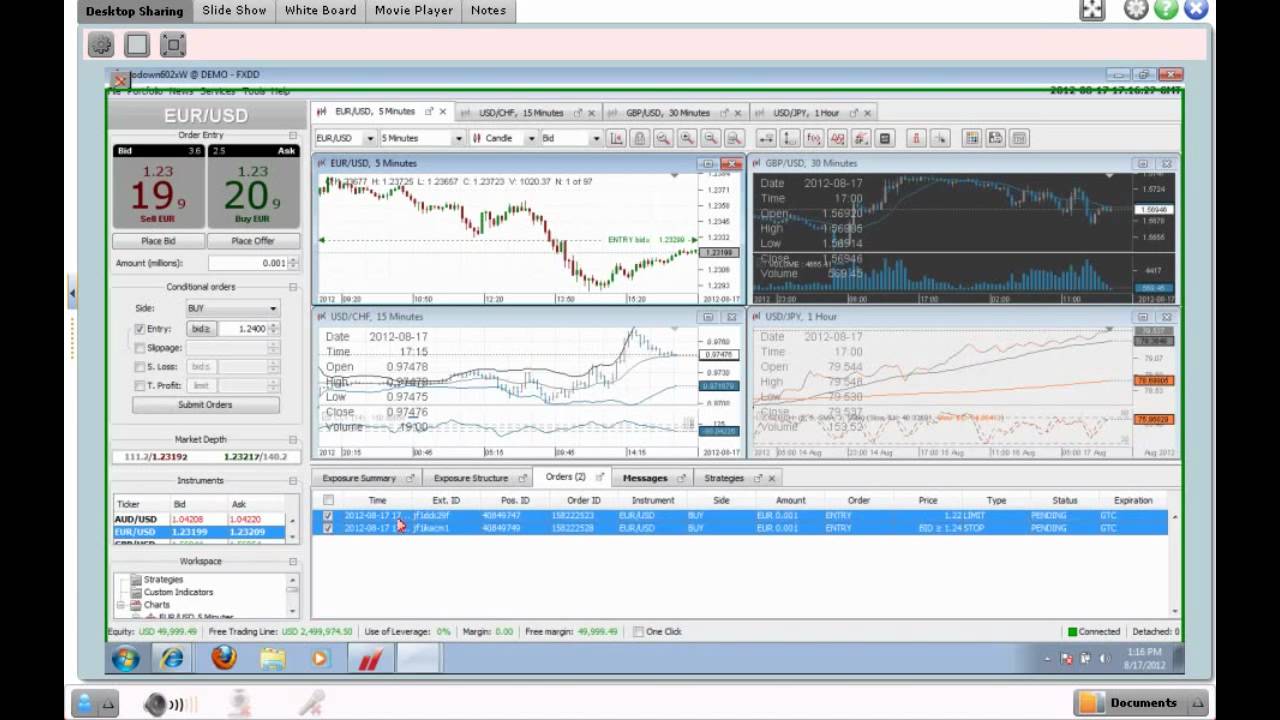
Task: Toggle the select-all orders header checkbox
Action: (x=328, y=500)
